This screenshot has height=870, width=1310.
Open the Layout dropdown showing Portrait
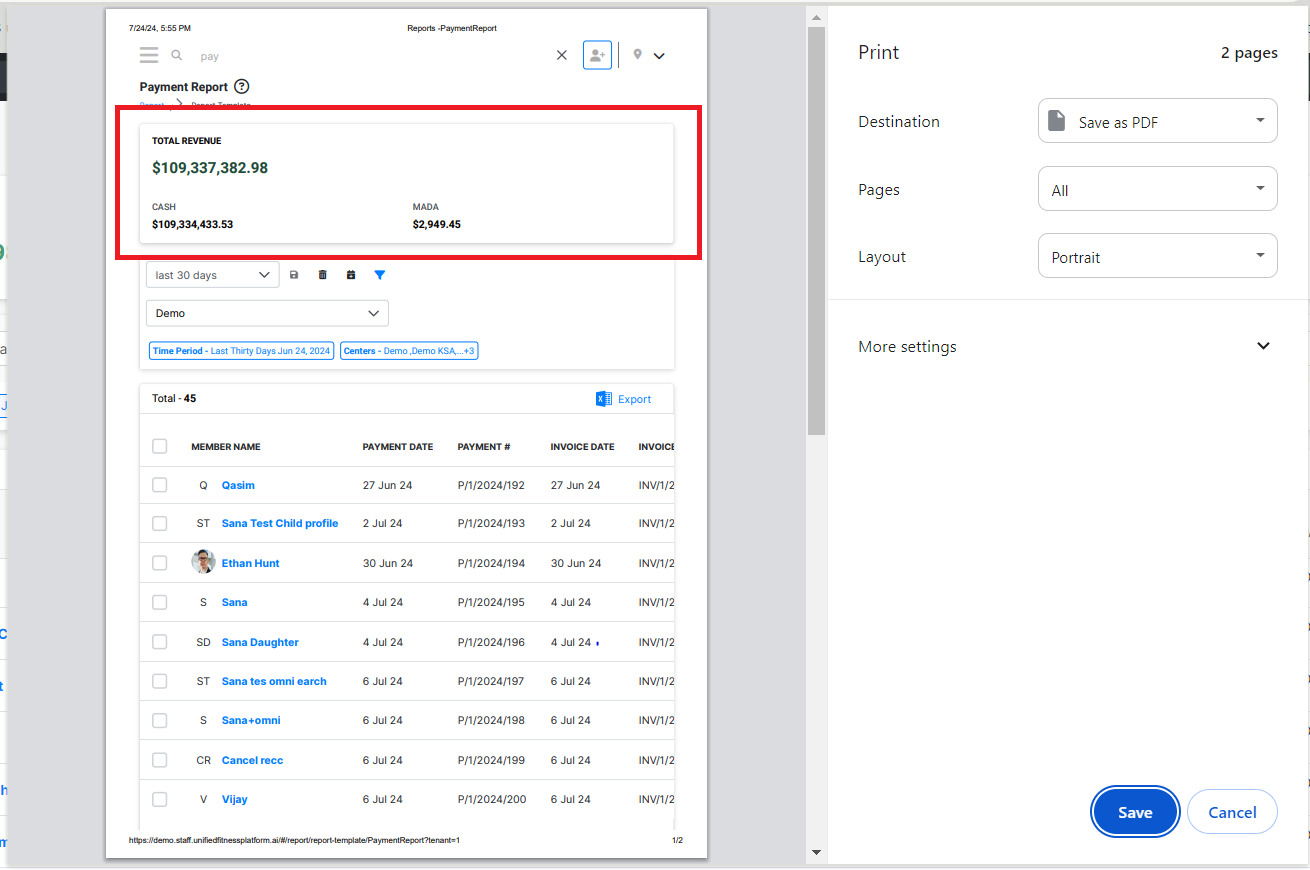point(1157,257)
